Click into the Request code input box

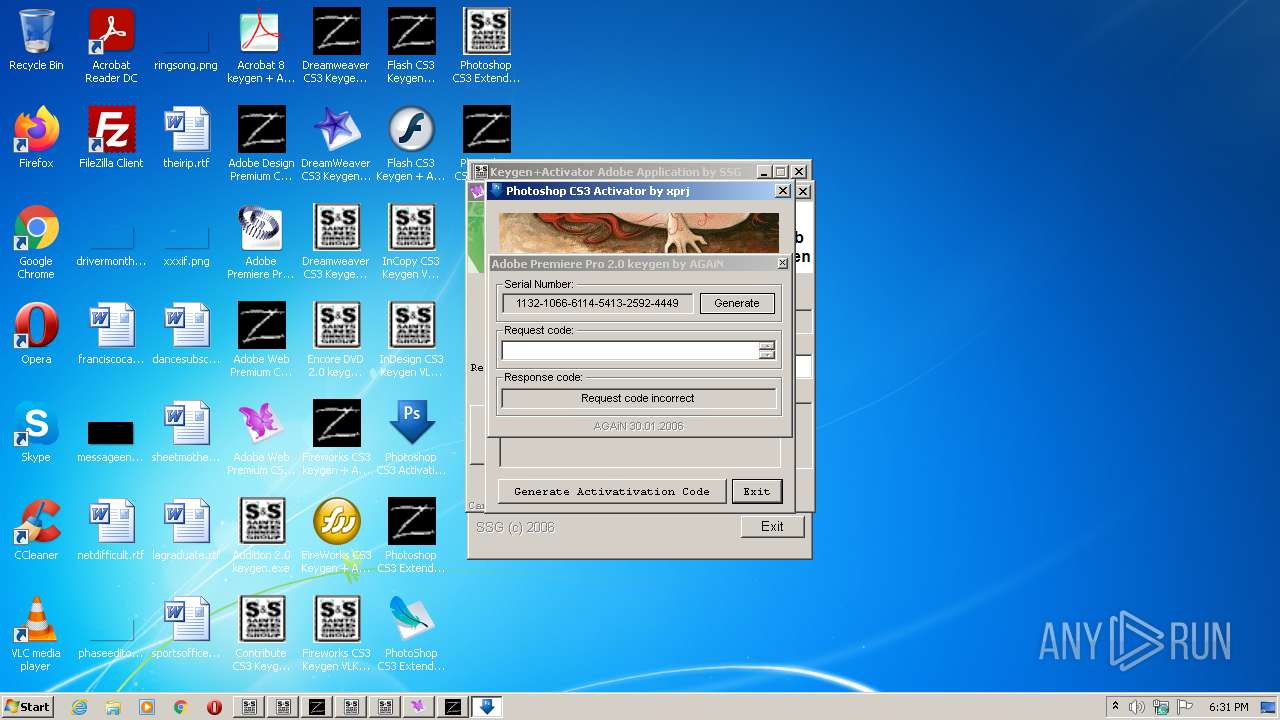(x=630, y=350)
